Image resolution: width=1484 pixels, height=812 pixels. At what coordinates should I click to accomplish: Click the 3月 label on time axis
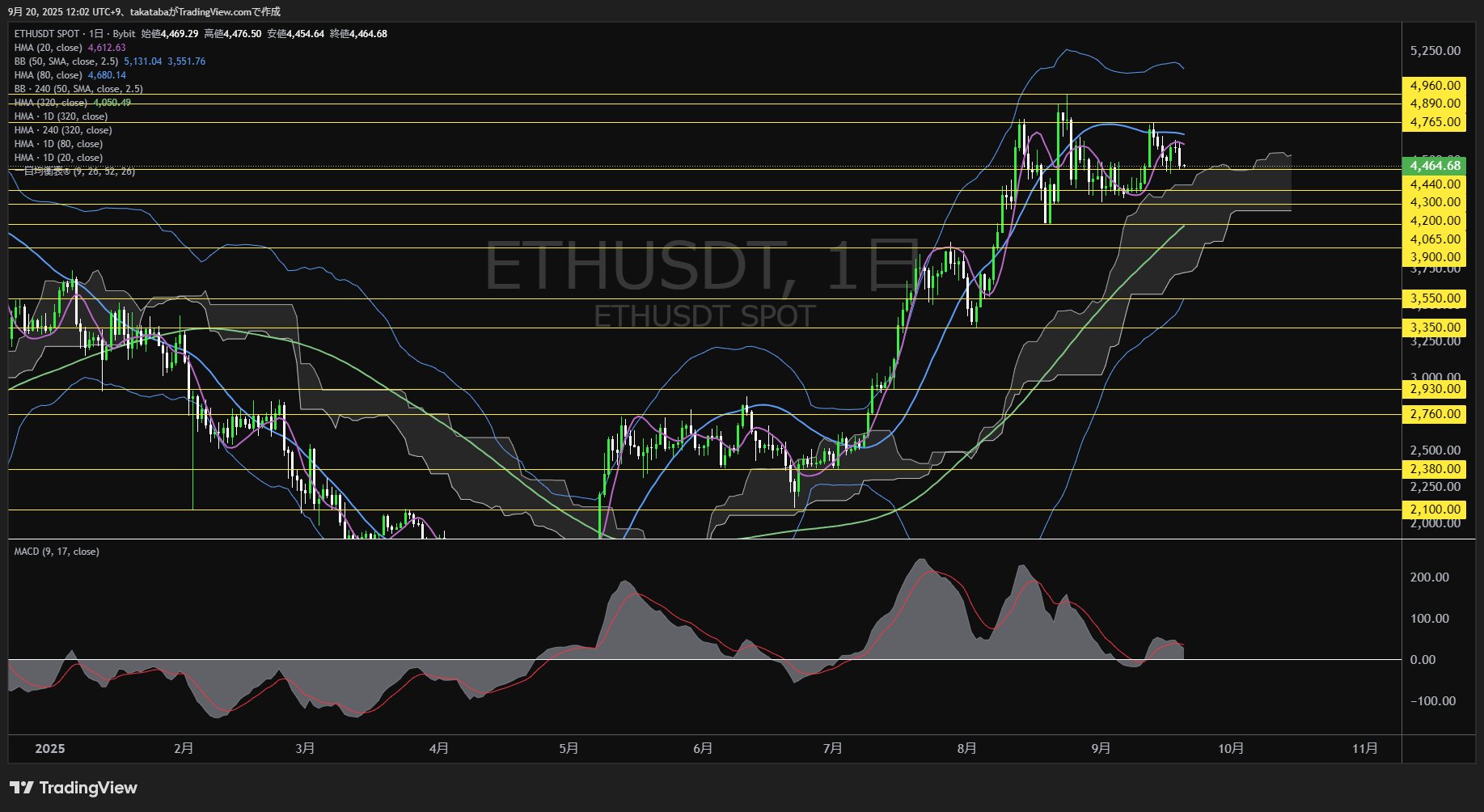305,749
